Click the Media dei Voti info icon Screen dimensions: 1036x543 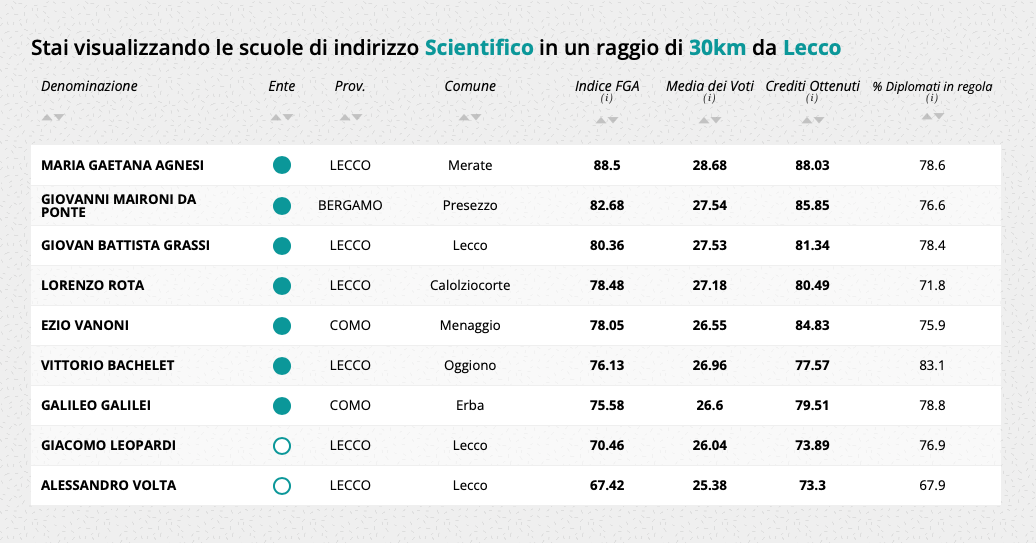tap(709, 99)
